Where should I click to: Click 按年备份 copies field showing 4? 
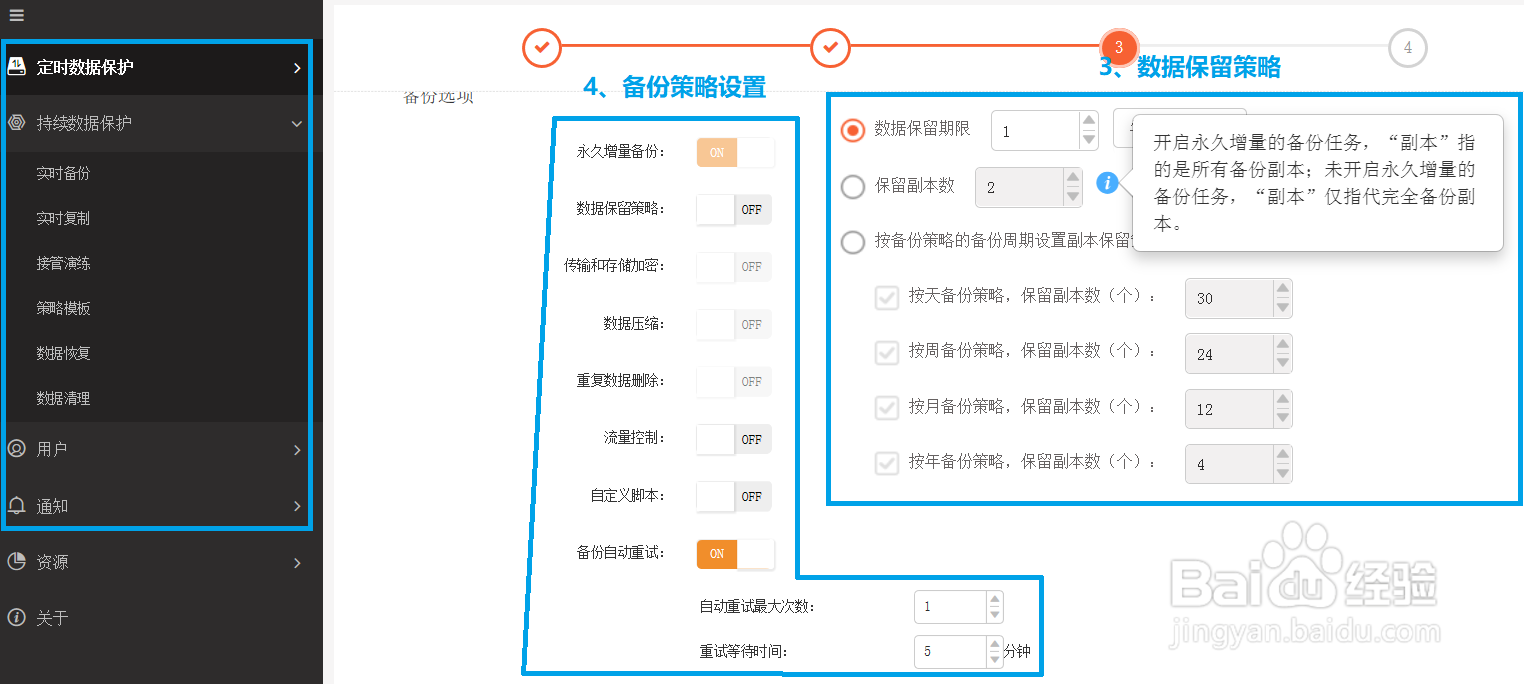1229,464
